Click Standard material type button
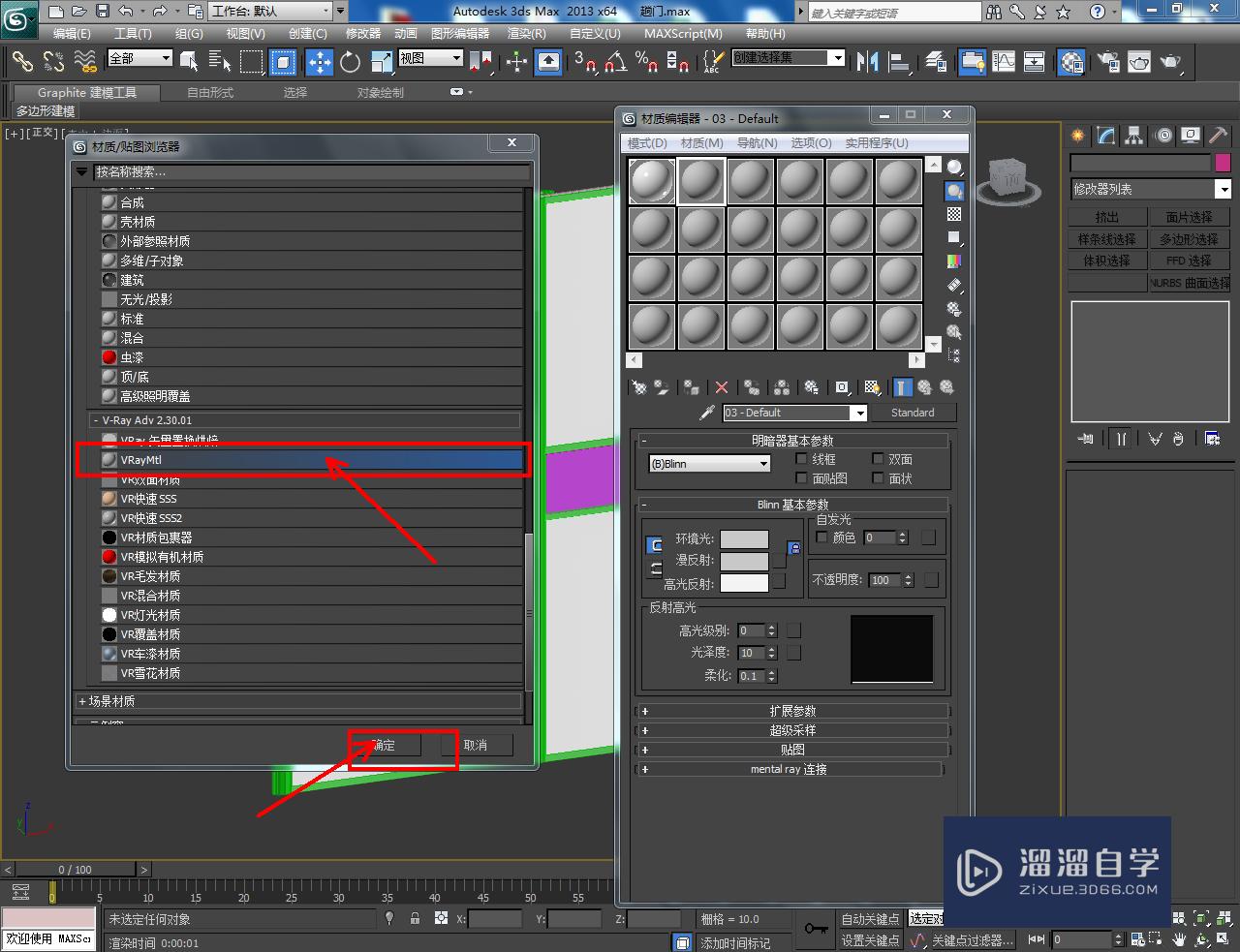Image resolution: width=1240 pixels, height=952 pixels. [913, 413]
